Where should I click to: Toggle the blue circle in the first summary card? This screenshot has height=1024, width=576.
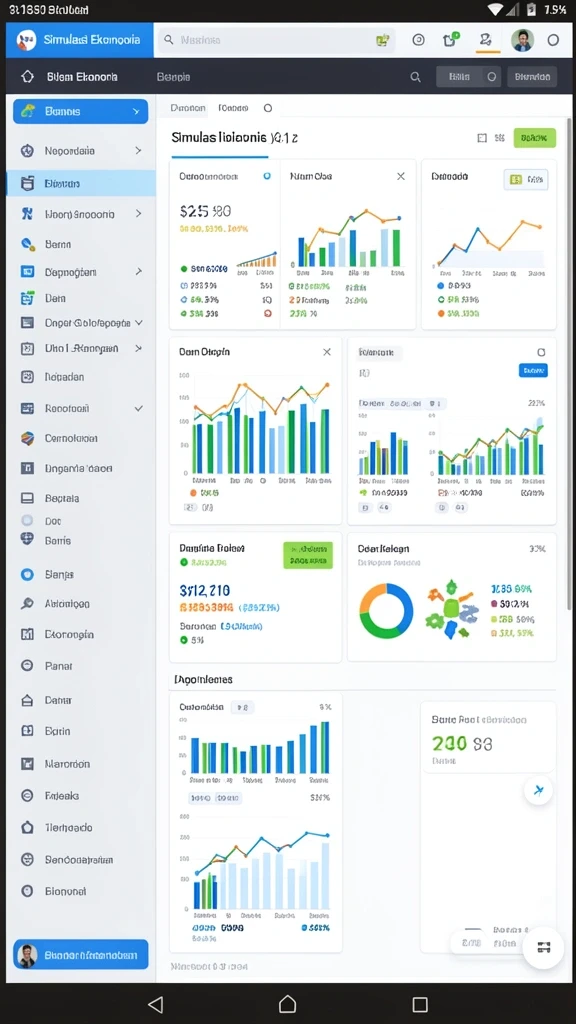point(266,176)
